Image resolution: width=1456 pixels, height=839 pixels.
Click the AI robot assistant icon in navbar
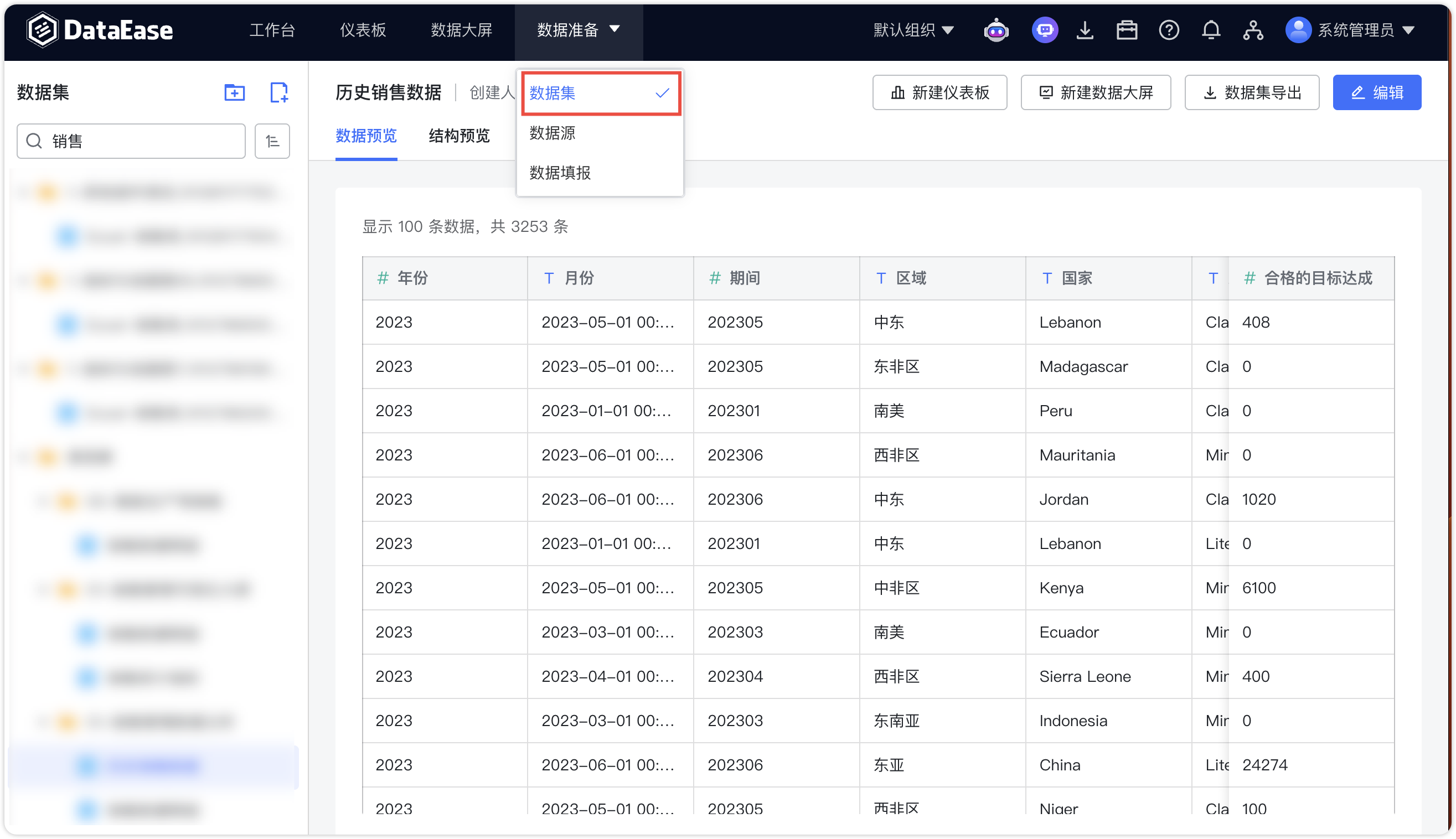tap(996, 29)
